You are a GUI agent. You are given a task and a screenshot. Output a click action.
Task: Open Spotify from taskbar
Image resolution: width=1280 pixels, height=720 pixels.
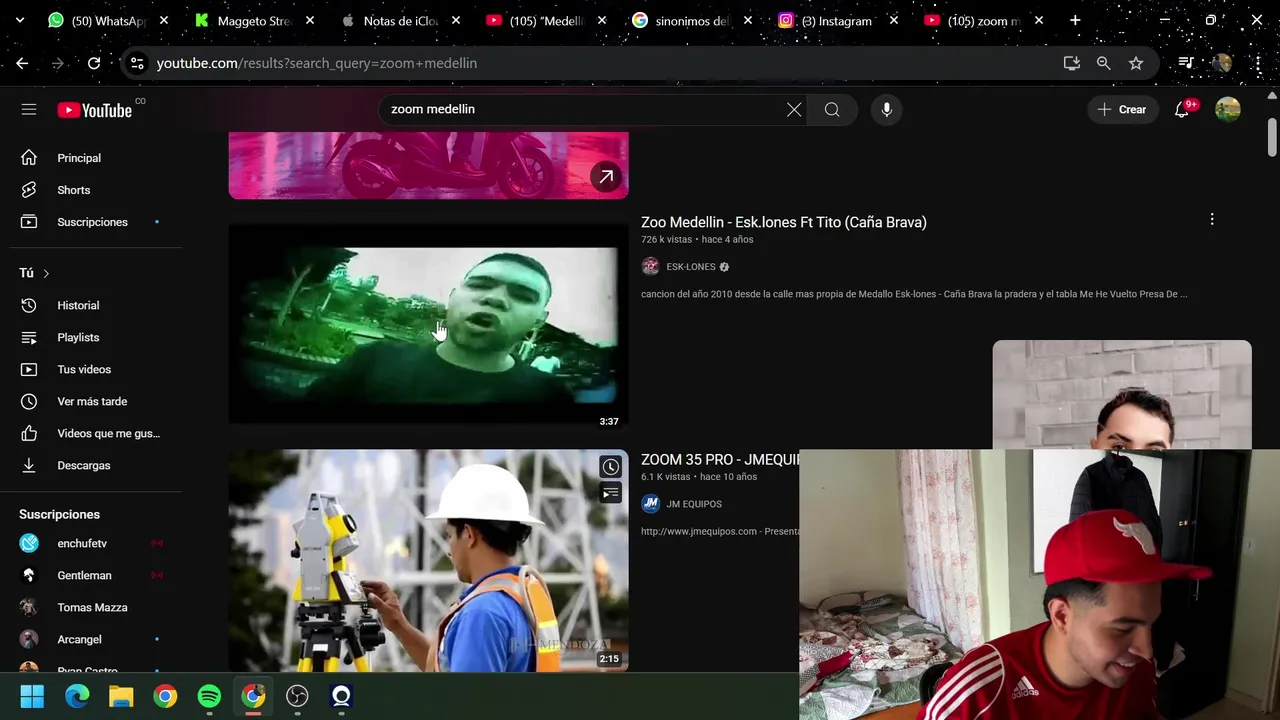(x=209, y=696)
